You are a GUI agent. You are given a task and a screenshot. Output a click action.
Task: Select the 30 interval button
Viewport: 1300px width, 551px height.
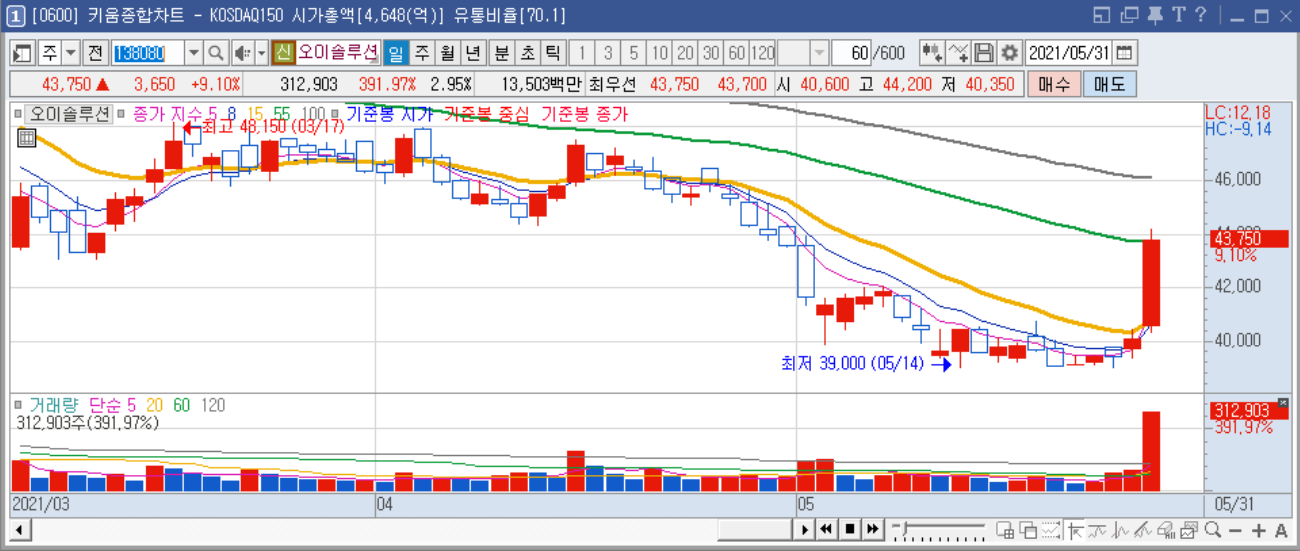click(x=711, y=53)
